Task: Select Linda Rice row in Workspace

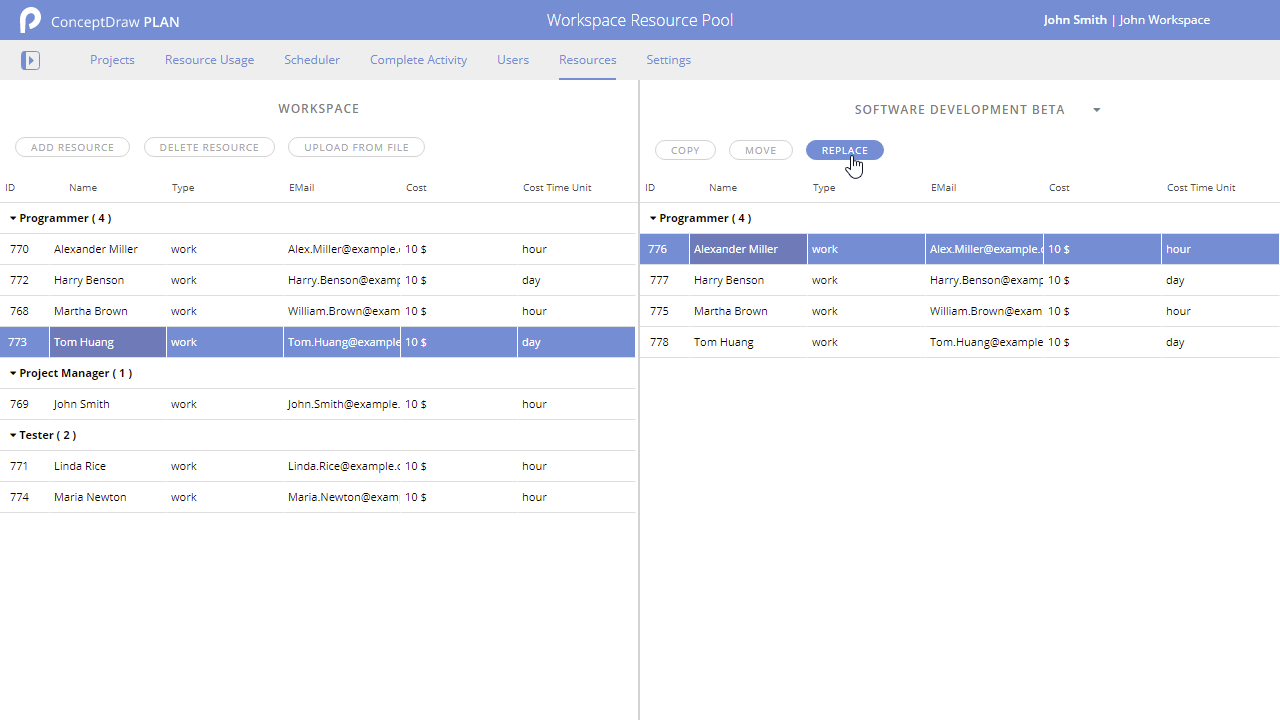Action: (80, 466)
